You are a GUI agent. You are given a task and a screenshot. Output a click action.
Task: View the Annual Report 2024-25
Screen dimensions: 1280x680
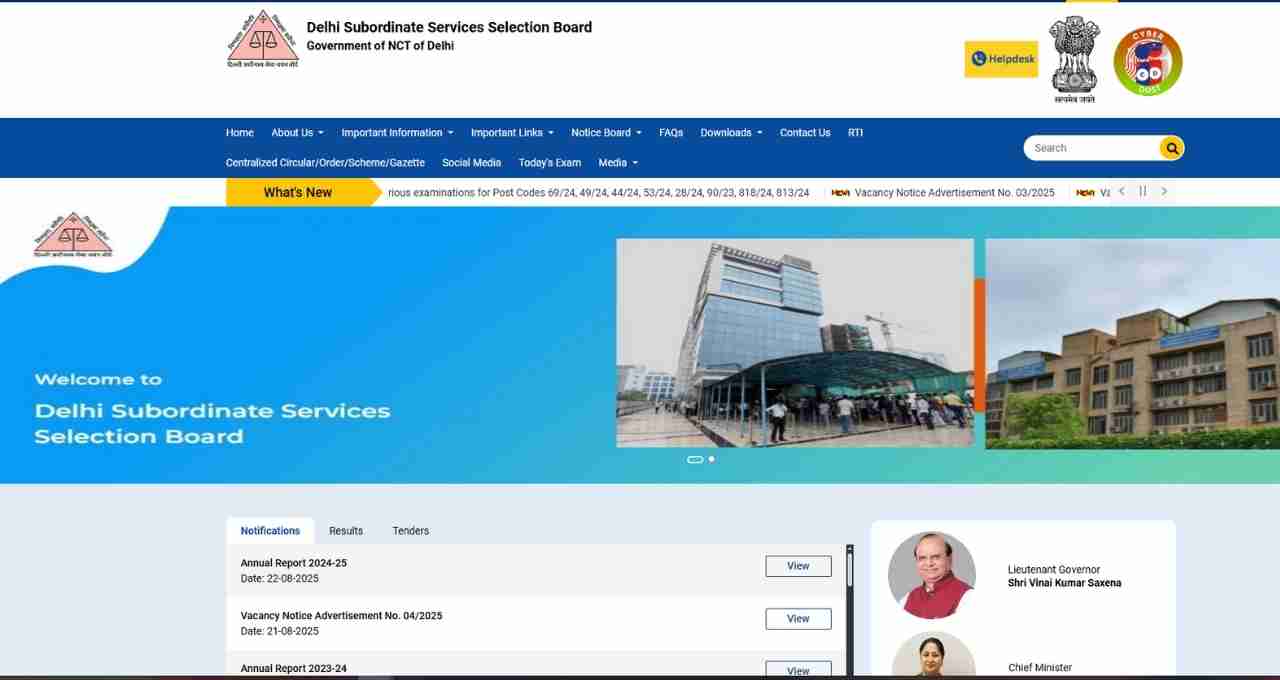click(x=798, y=566)
